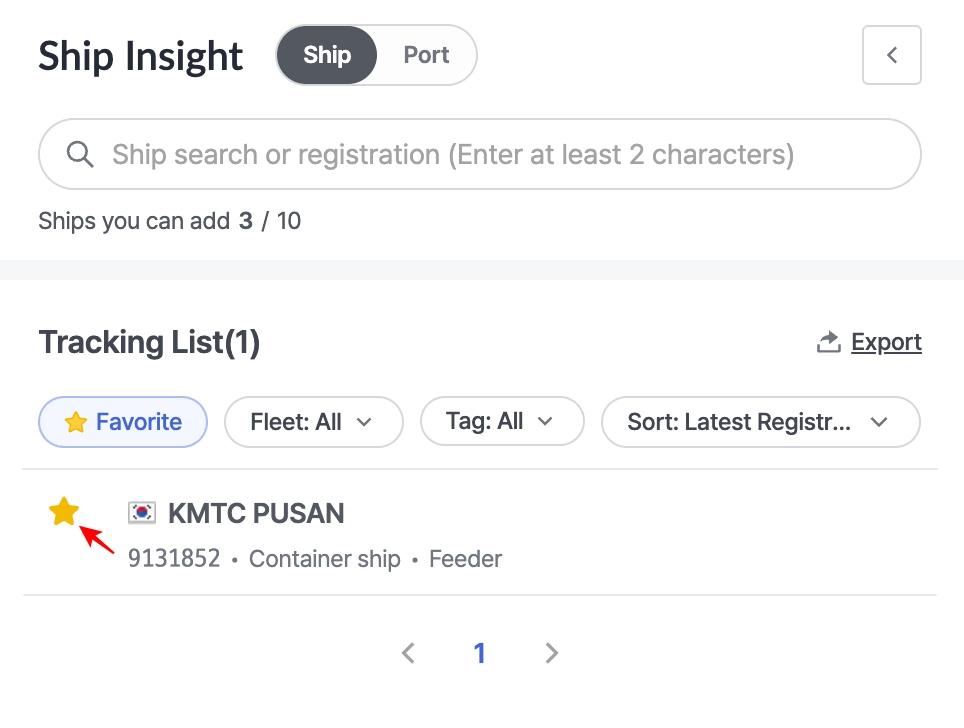Focus the ship search input field
964x728 pixels.
coord(480,155)
